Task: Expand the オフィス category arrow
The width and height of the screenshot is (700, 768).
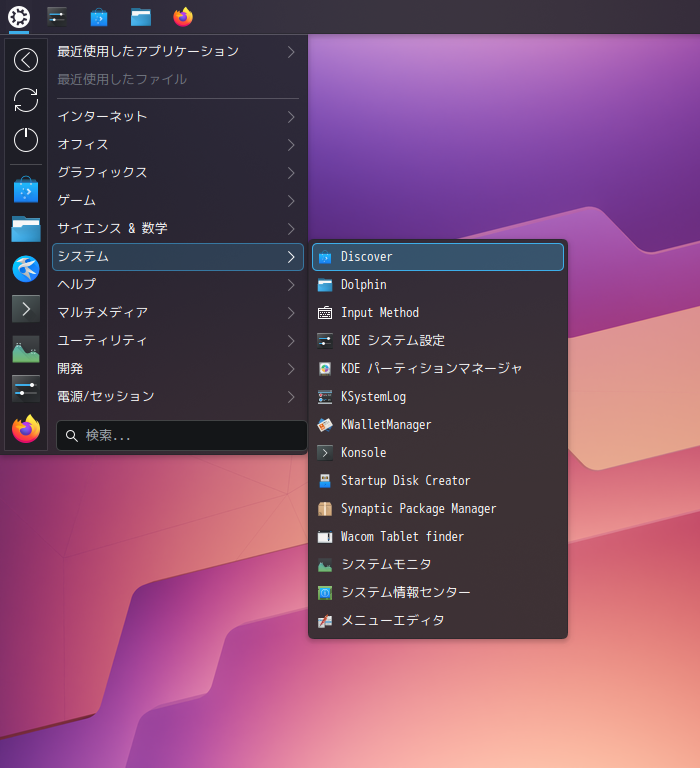Action: click(x=291, y=144)
